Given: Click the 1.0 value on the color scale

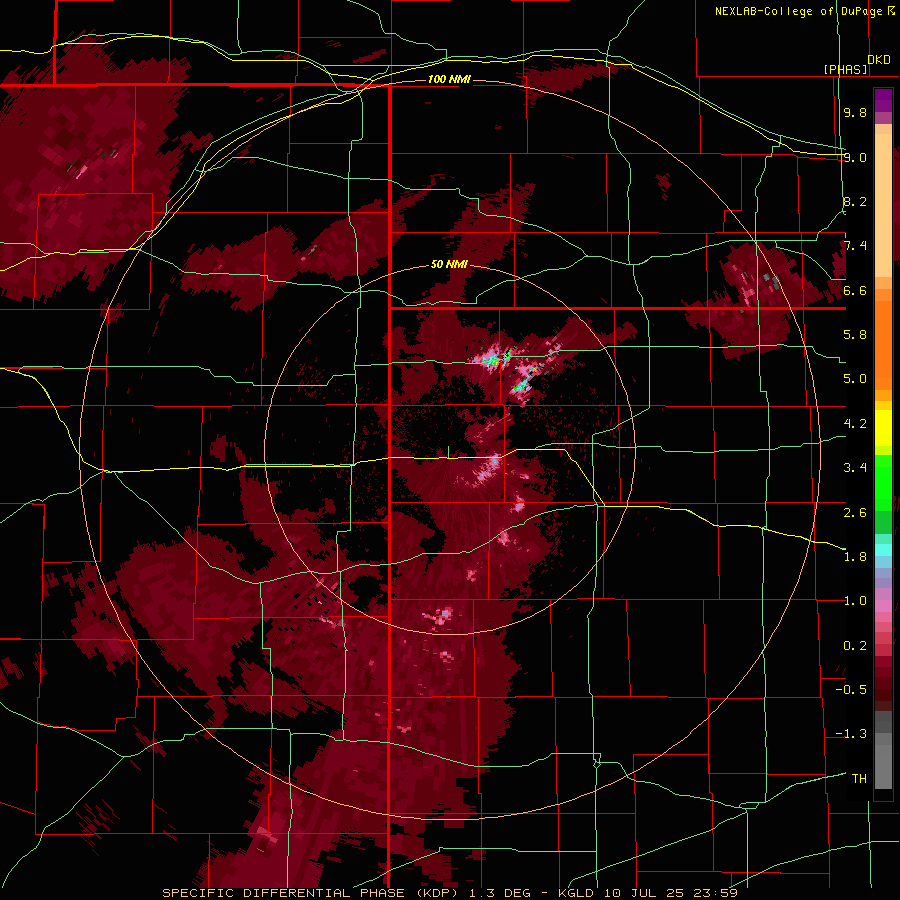Looking at the screenshot, I should coord(855,600).
